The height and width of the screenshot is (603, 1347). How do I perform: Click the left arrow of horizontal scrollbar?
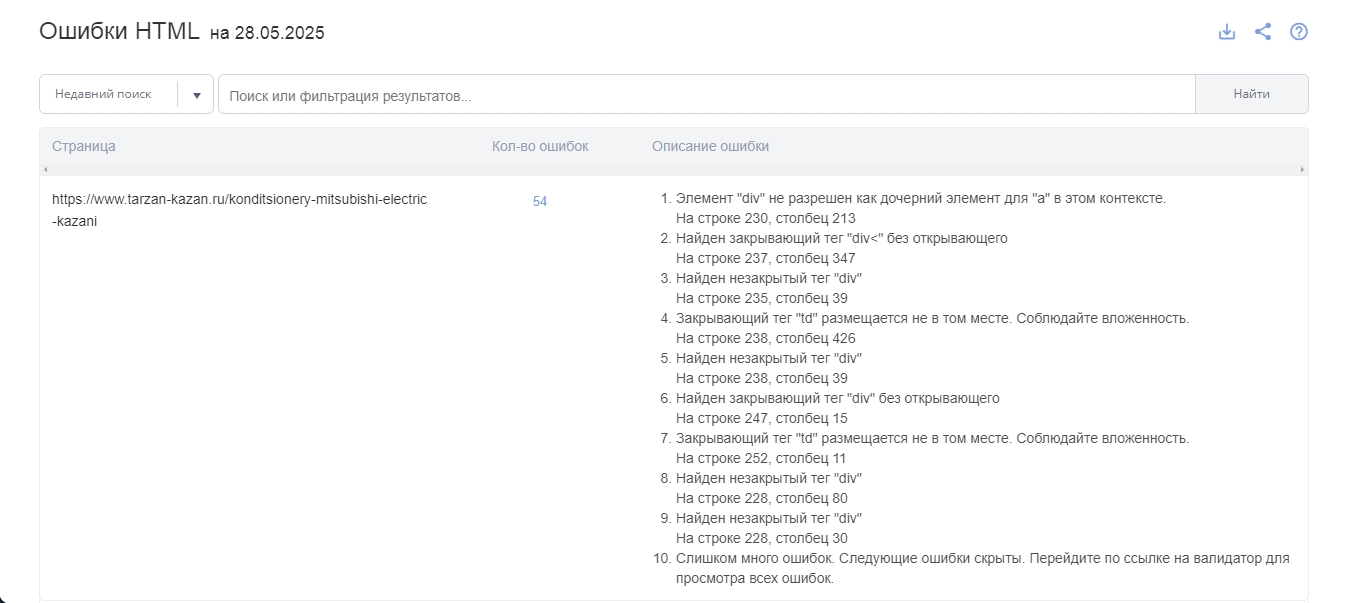tap(45, 170)
